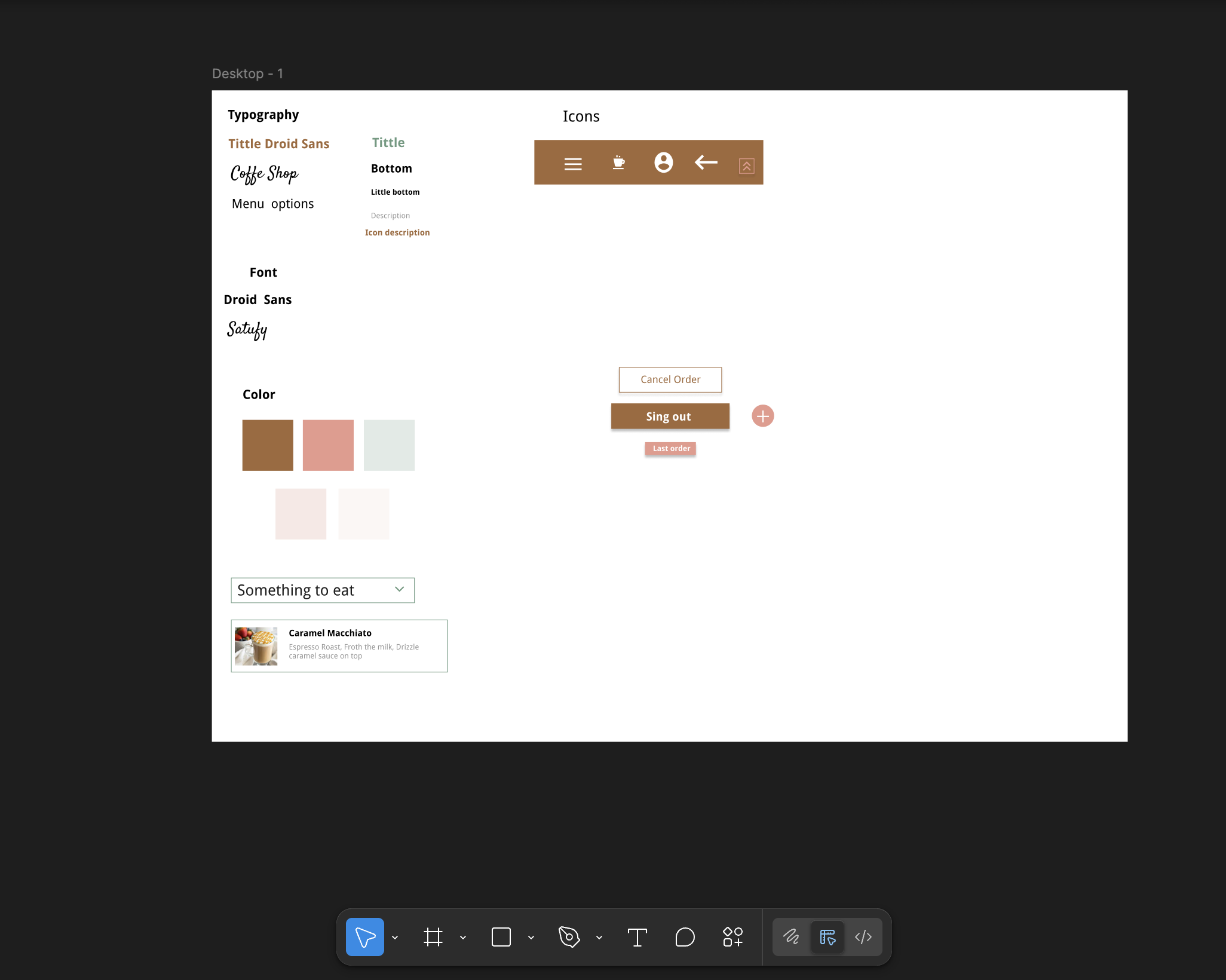Expand Pen tool dropdown chevron
The image size is (1226, 980).
[599, 938]
